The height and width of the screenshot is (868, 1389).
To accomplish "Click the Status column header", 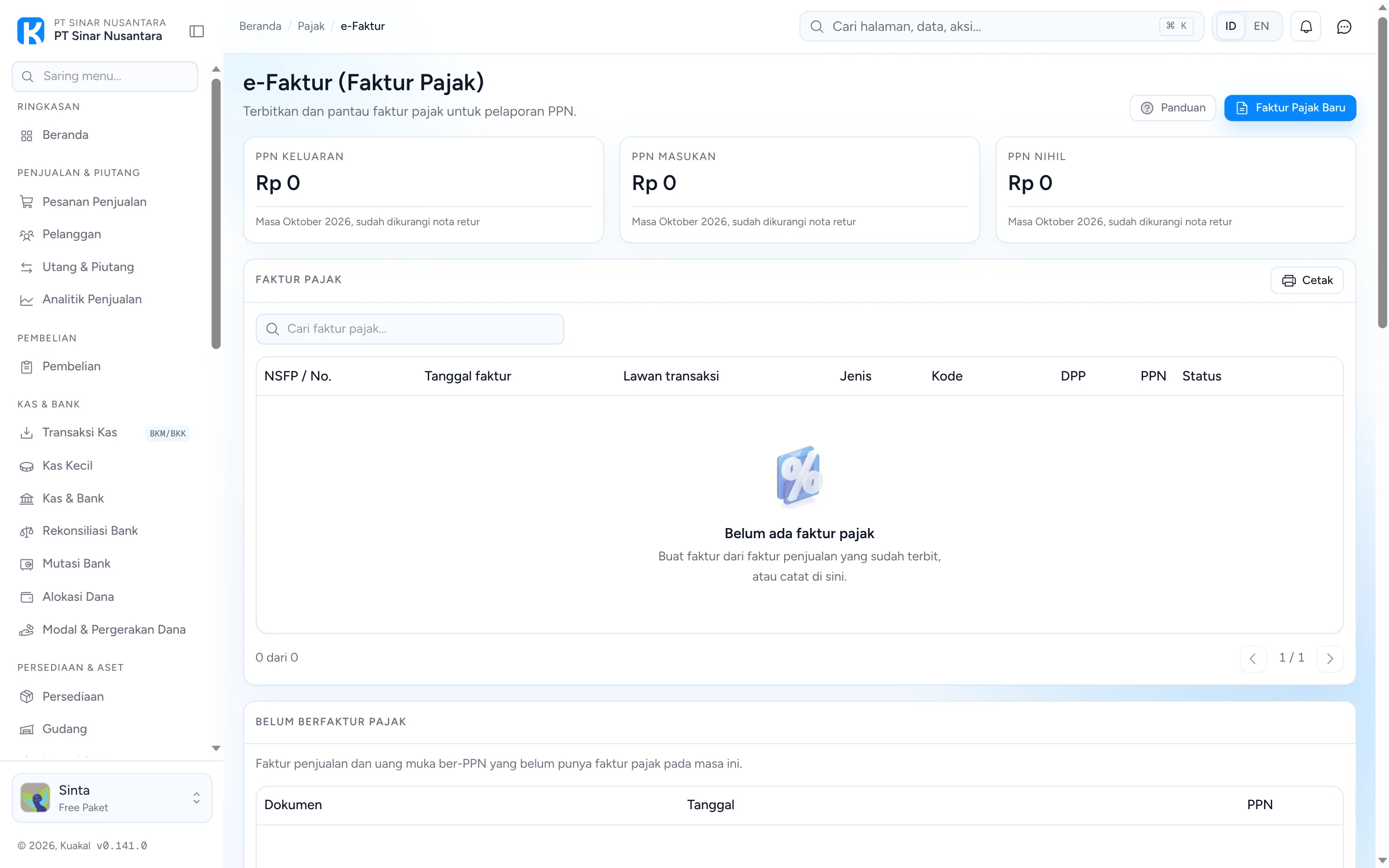I will click(x=1201, y=376).
